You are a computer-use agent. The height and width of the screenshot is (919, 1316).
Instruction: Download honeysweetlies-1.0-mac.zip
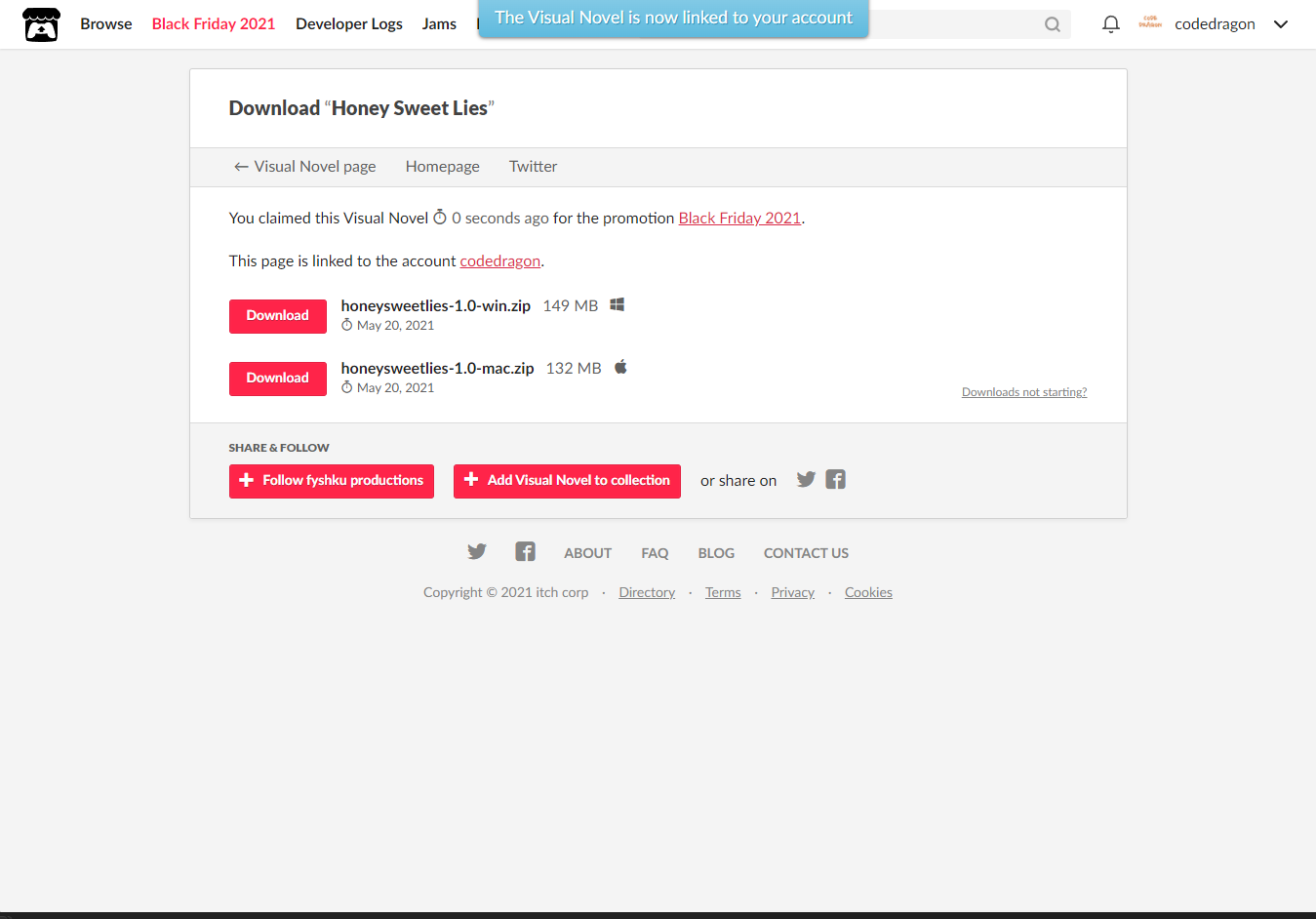point(278,379)
